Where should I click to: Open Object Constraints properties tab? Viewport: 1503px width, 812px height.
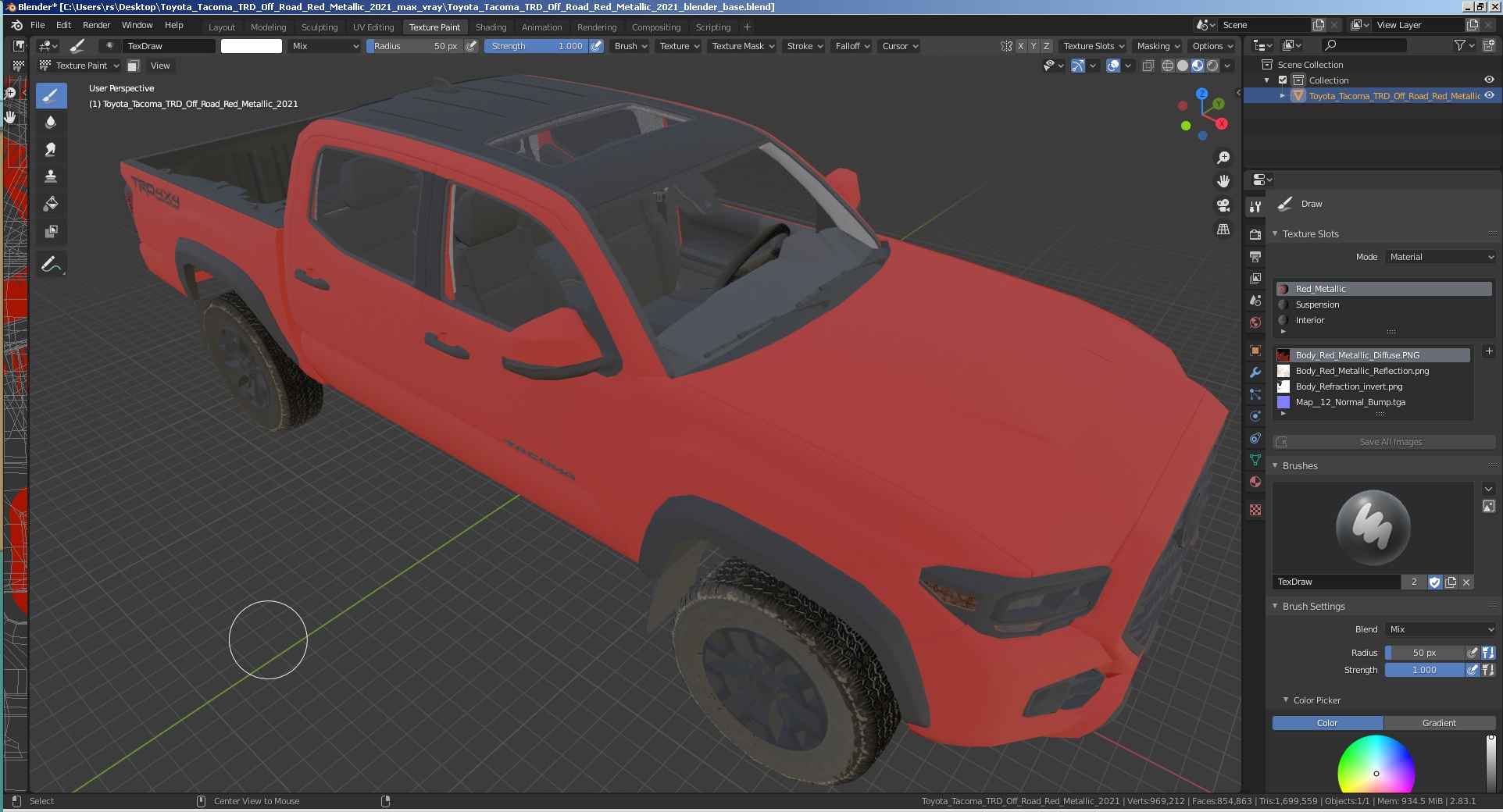[x=1255, y=438]
